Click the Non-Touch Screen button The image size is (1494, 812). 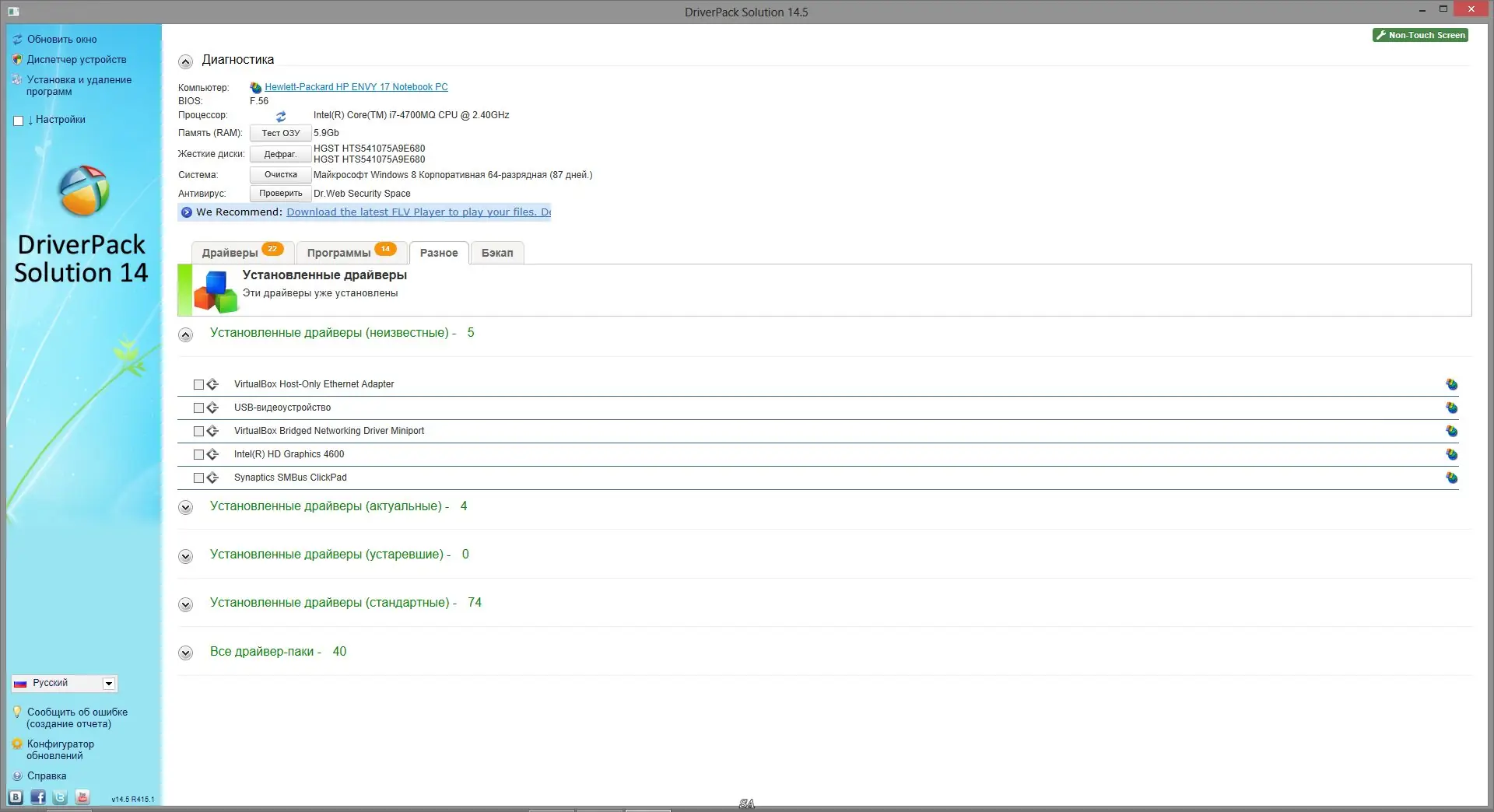(1420, 35)
